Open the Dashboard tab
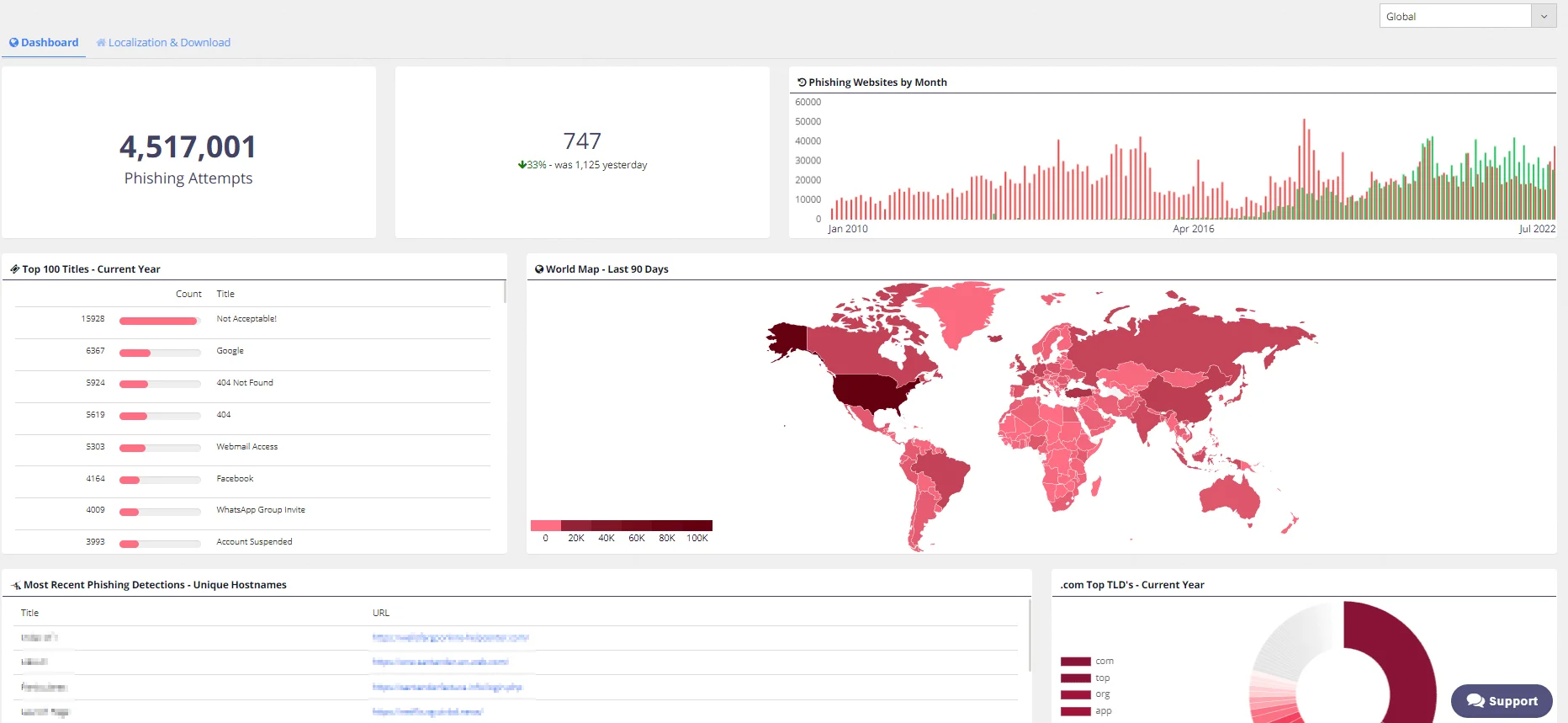1568x723 pixels. 44,42
